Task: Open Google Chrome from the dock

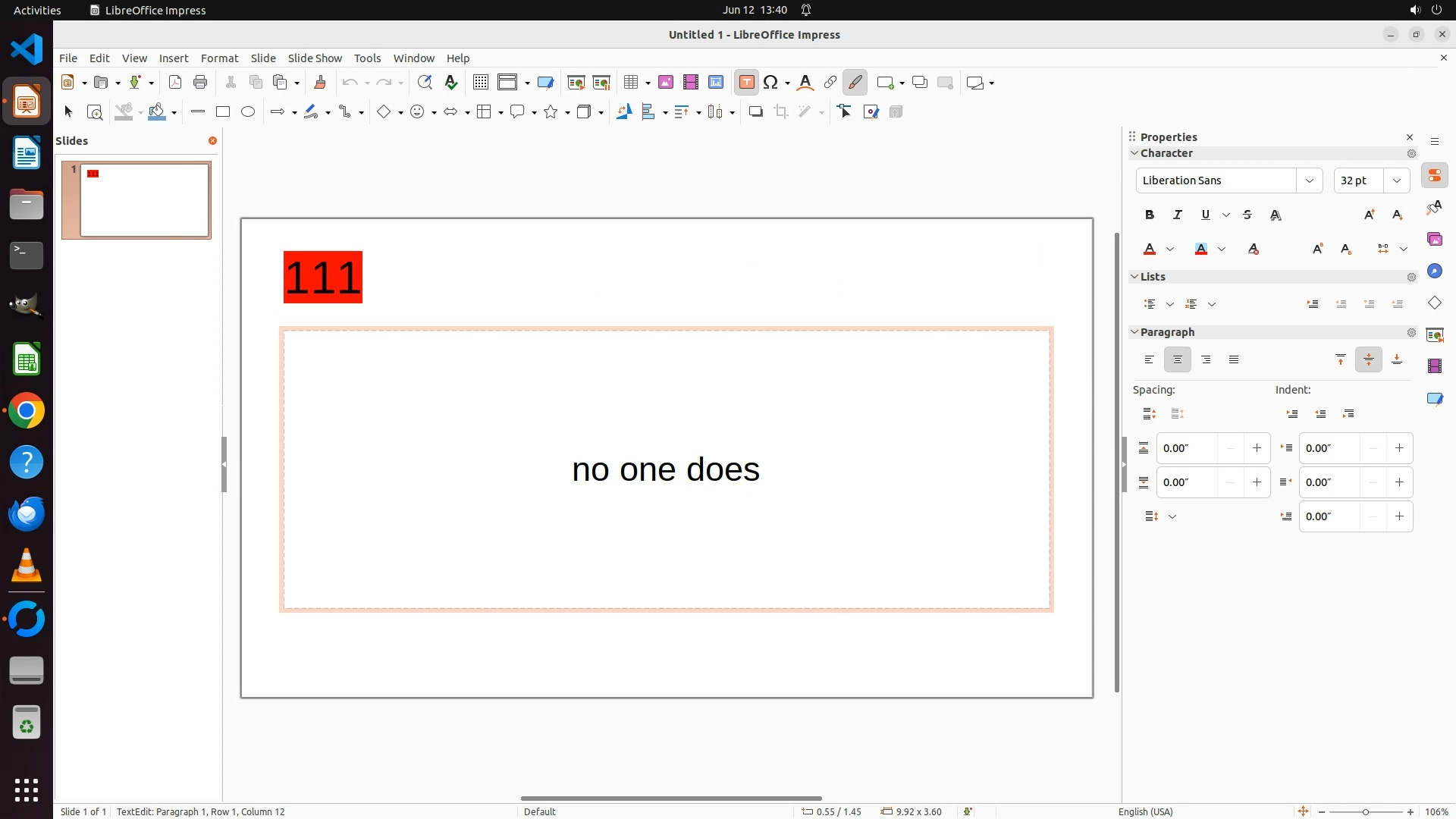Action: click(x=27, y=412)
